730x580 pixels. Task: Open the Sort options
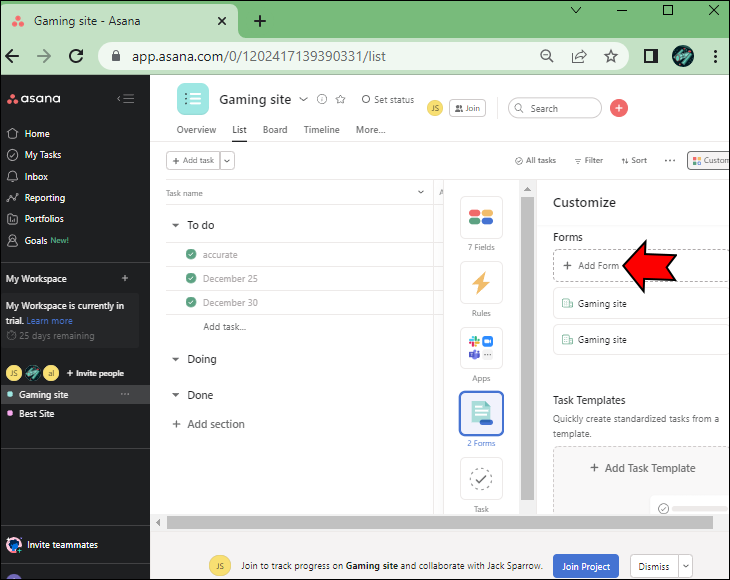coord(634,160)
